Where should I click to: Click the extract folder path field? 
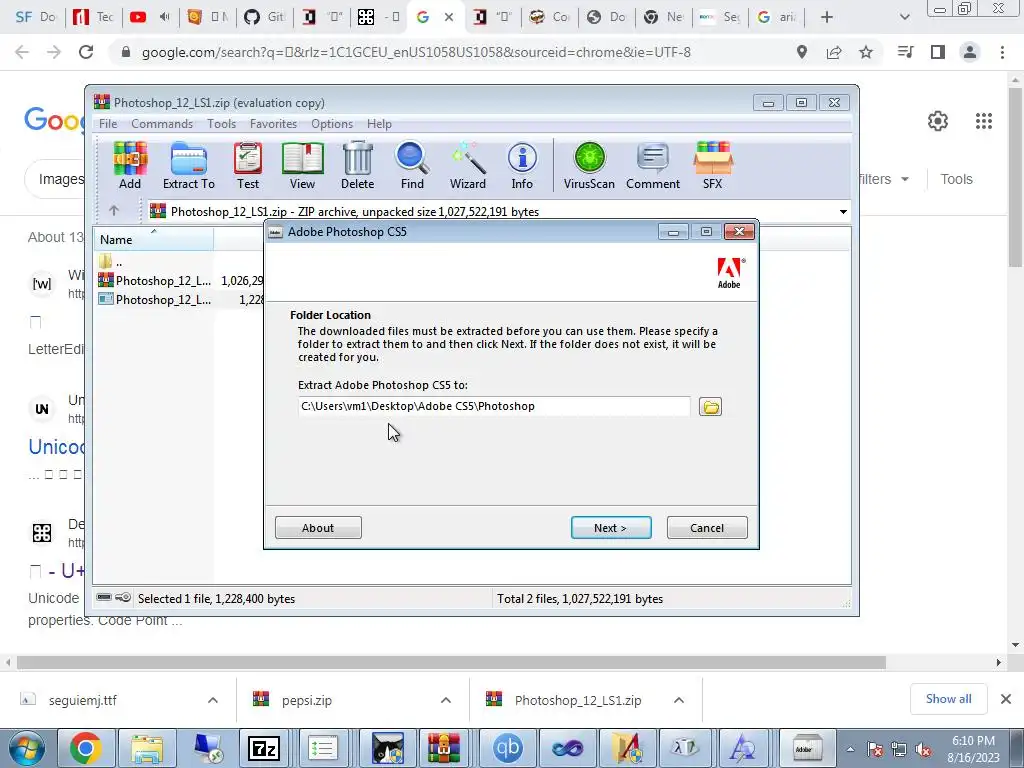[494, 406]
